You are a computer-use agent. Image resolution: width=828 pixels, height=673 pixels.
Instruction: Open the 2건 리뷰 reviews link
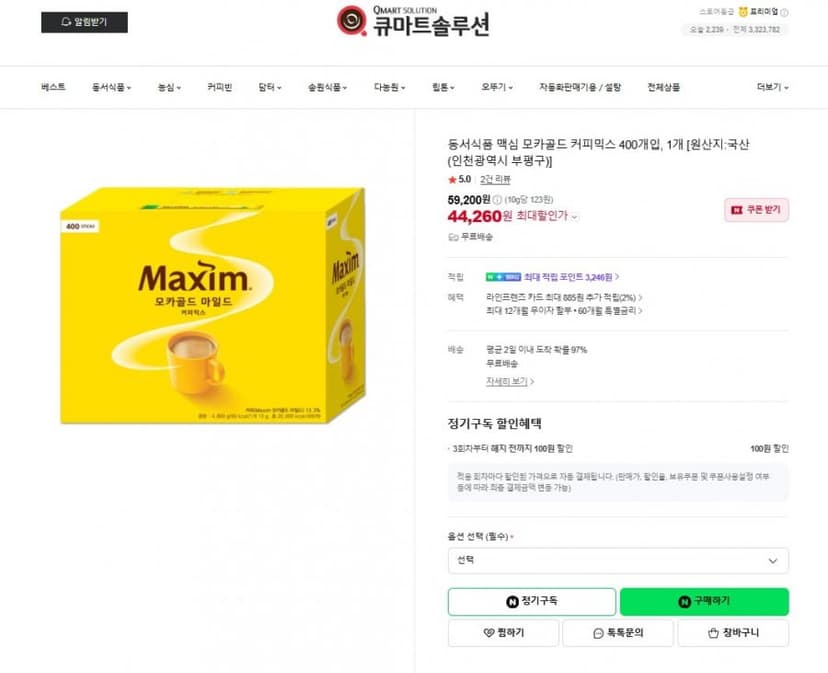click(495, 180)
